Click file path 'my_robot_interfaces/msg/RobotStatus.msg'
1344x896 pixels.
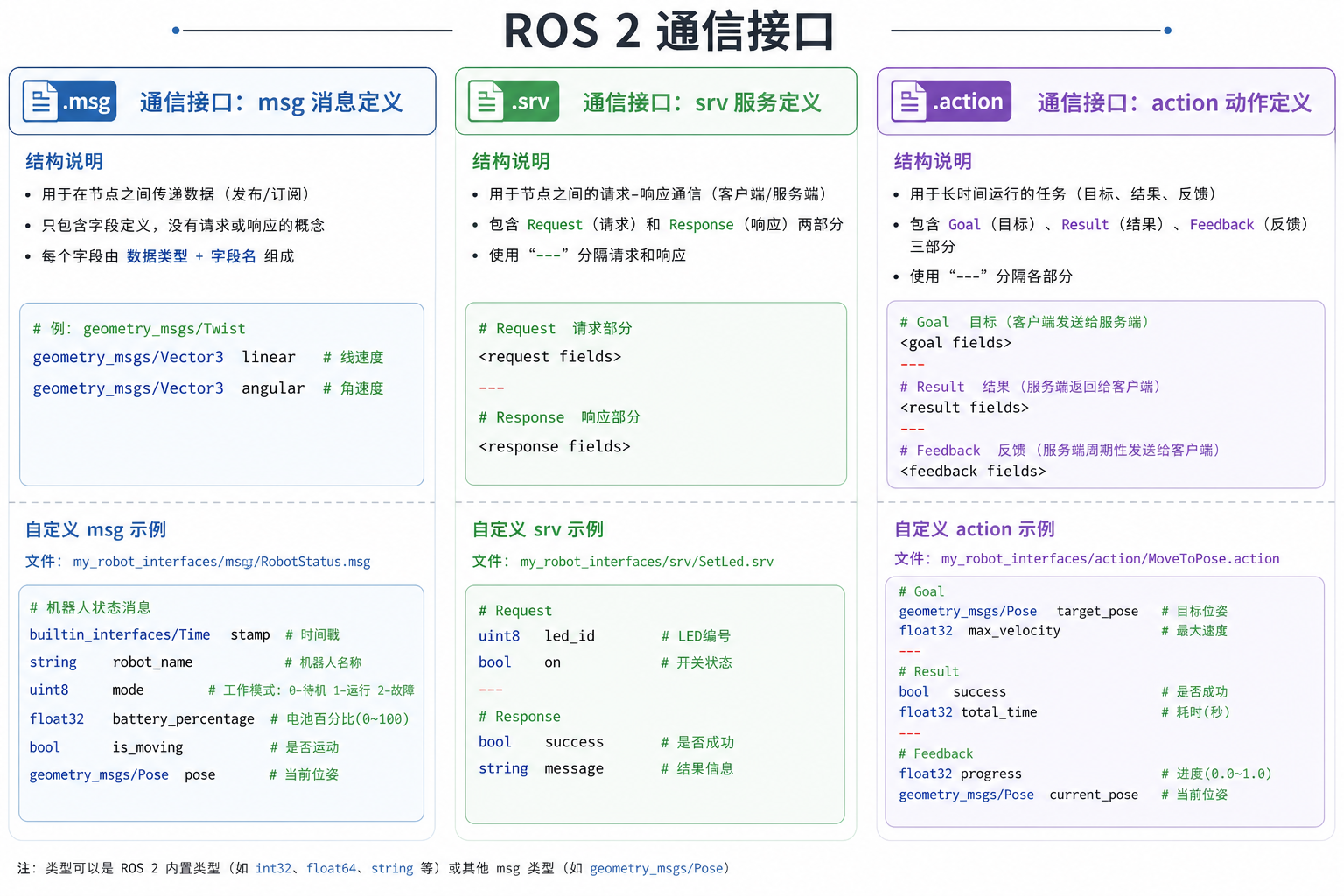[221, 562]
